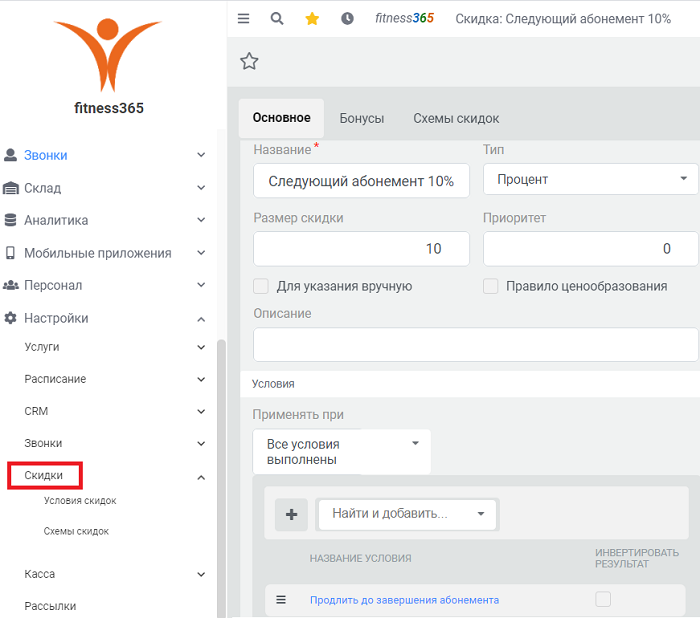
Task: Open history clock icon
Action: tap(347, 18)
